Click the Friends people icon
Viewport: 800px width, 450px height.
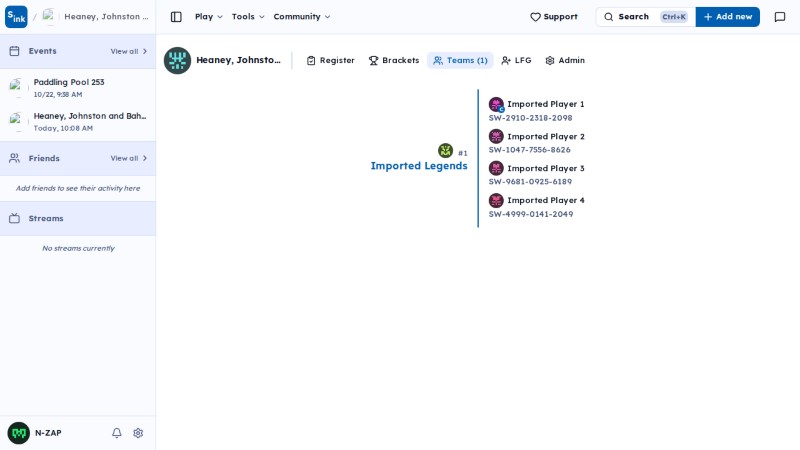click(14, 158)
